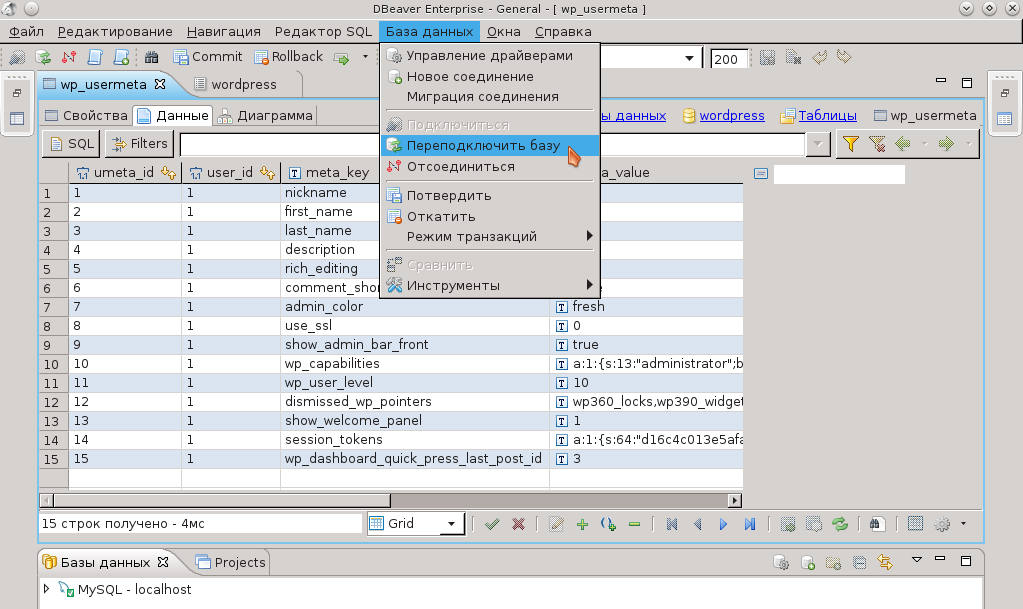The height and width of the screenshot is (609, 1023).
Task: Expand MySQL - localhost tree node
Action: point(46,589)
